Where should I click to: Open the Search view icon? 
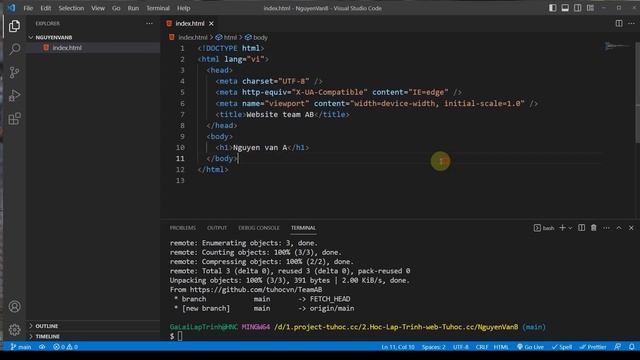click(14, 49)
